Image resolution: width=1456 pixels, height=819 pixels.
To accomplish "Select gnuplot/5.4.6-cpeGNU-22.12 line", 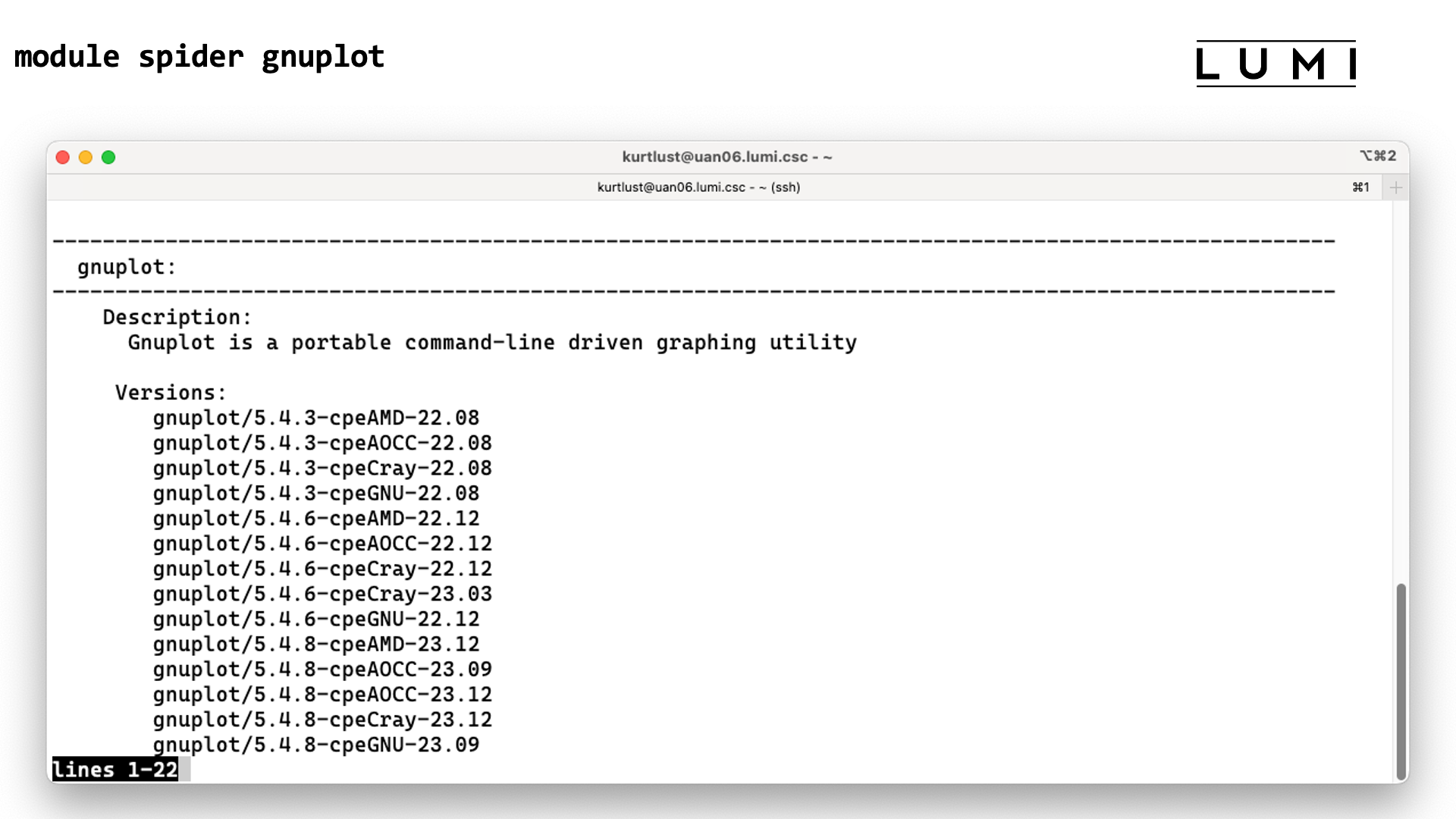I will tap(316, 619).
